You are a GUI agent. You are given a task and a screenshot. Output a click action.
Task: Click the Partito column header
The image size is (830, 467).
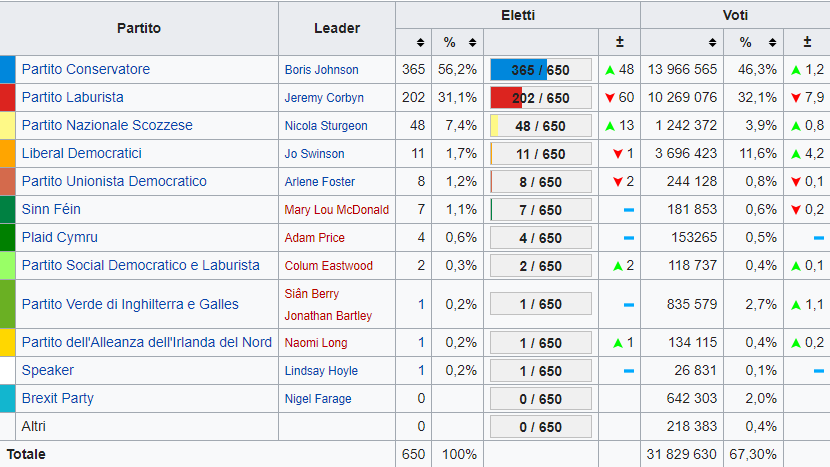pos(139,28)
